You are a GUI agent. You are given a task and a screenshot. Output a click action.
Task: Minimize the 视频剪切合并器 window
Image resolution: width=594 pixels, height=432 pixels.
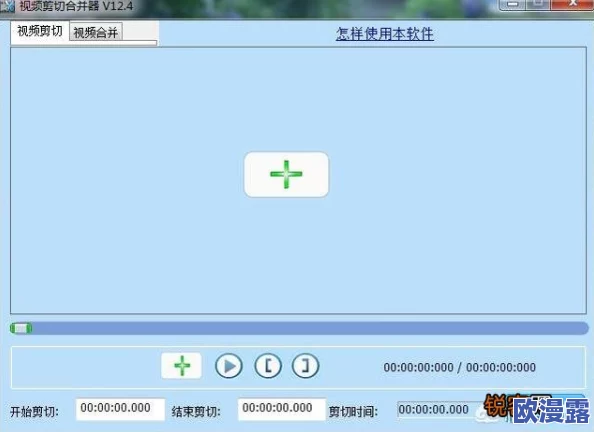pos(512,4)
